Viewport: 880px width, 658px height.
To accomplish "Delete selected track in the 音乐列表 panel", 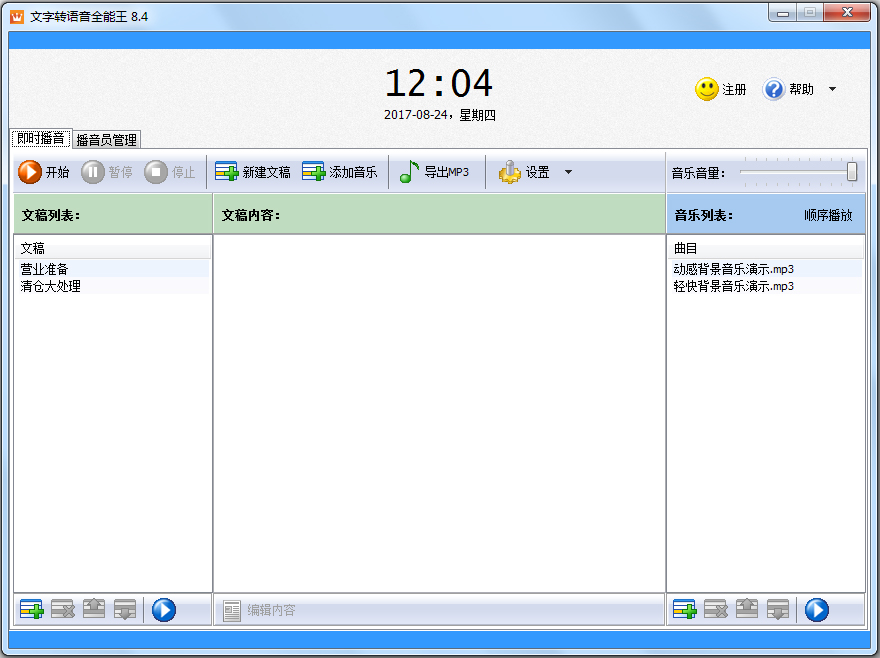I will point(716,609).
